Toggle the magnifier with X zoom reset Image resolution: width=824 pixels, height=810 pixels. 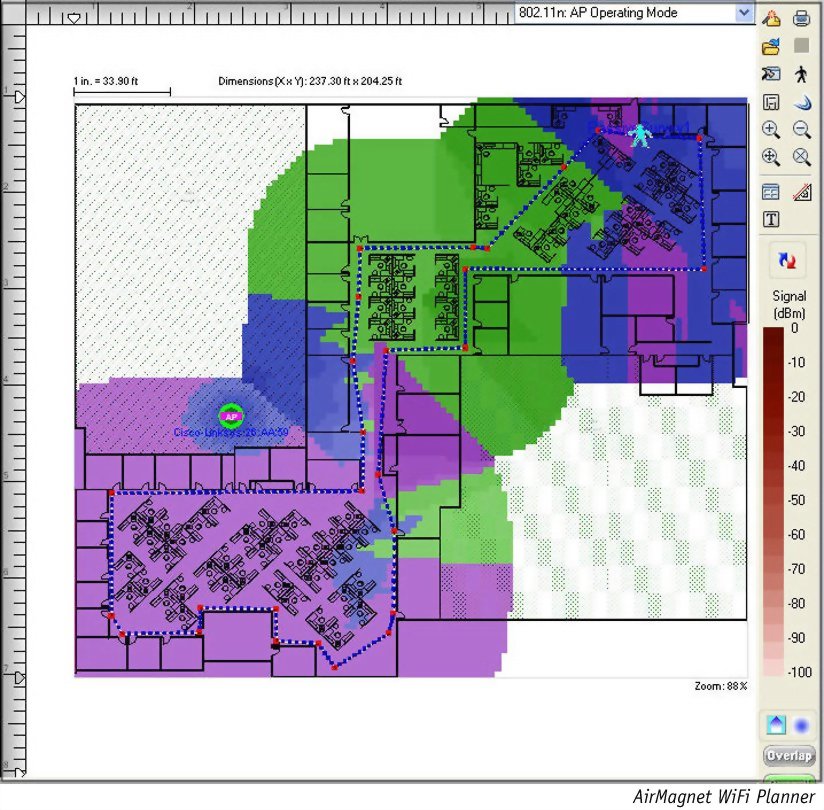pos(801,157)
